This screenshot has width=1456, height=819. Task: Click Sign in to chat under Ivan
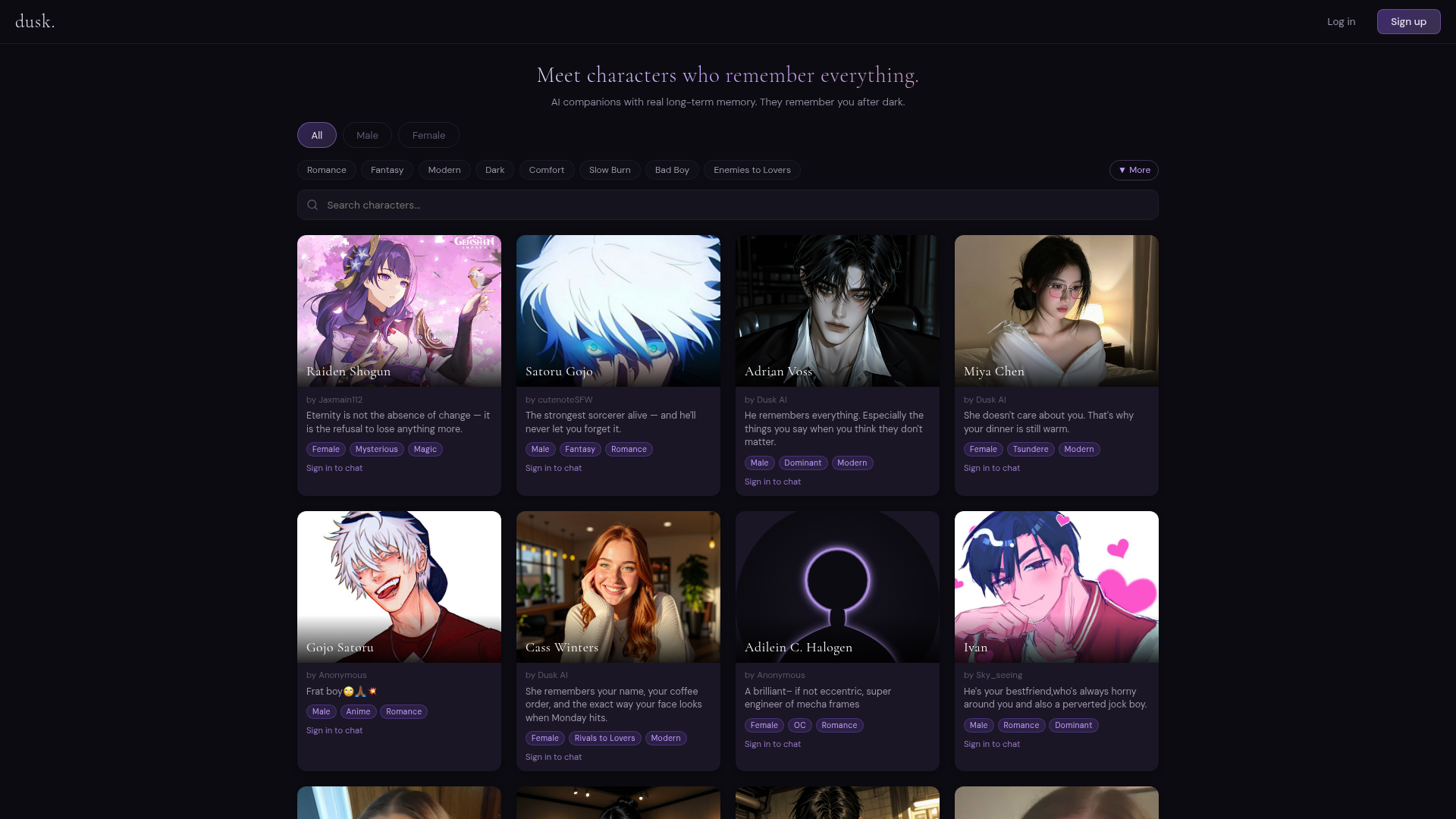(x=992, y=744)
